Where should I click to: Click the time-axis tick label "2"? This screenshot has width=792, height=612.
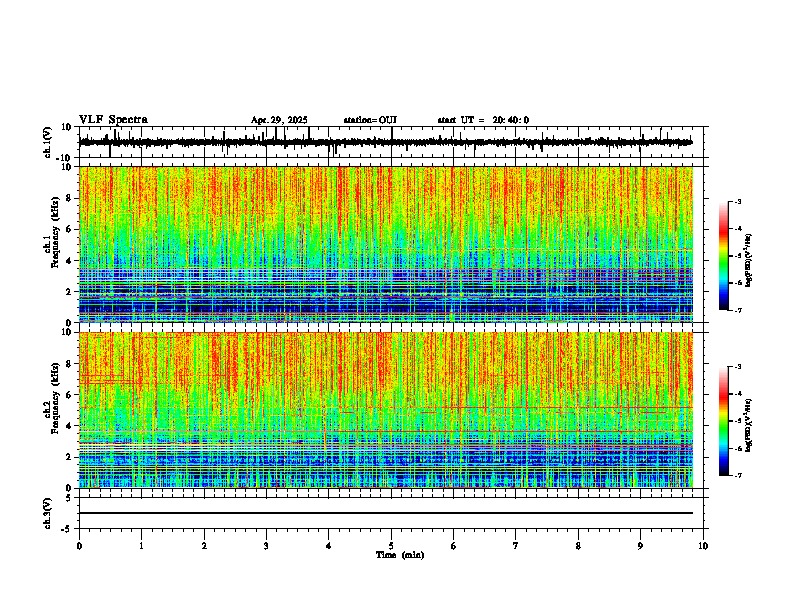(x=204, y=546)
